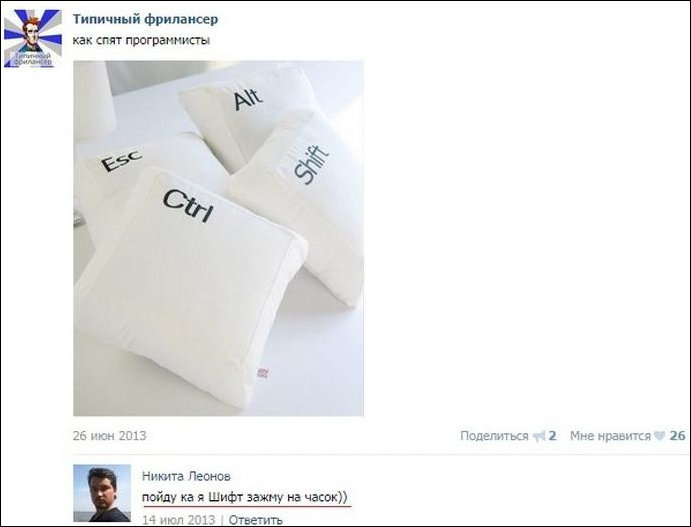The width and height of the screenshot is (691, 527).
Task: Open commenter name Никита Леонов
Action: [x=186, y=476]
